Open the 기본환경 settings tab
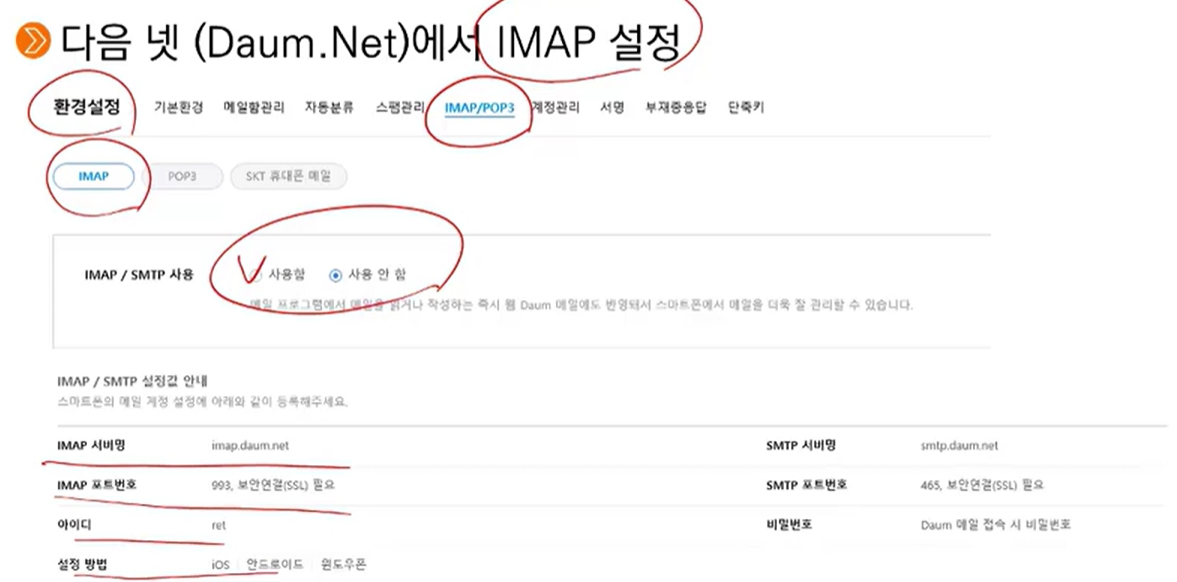Screen dimensions: 1177x582 pos(178,107)
